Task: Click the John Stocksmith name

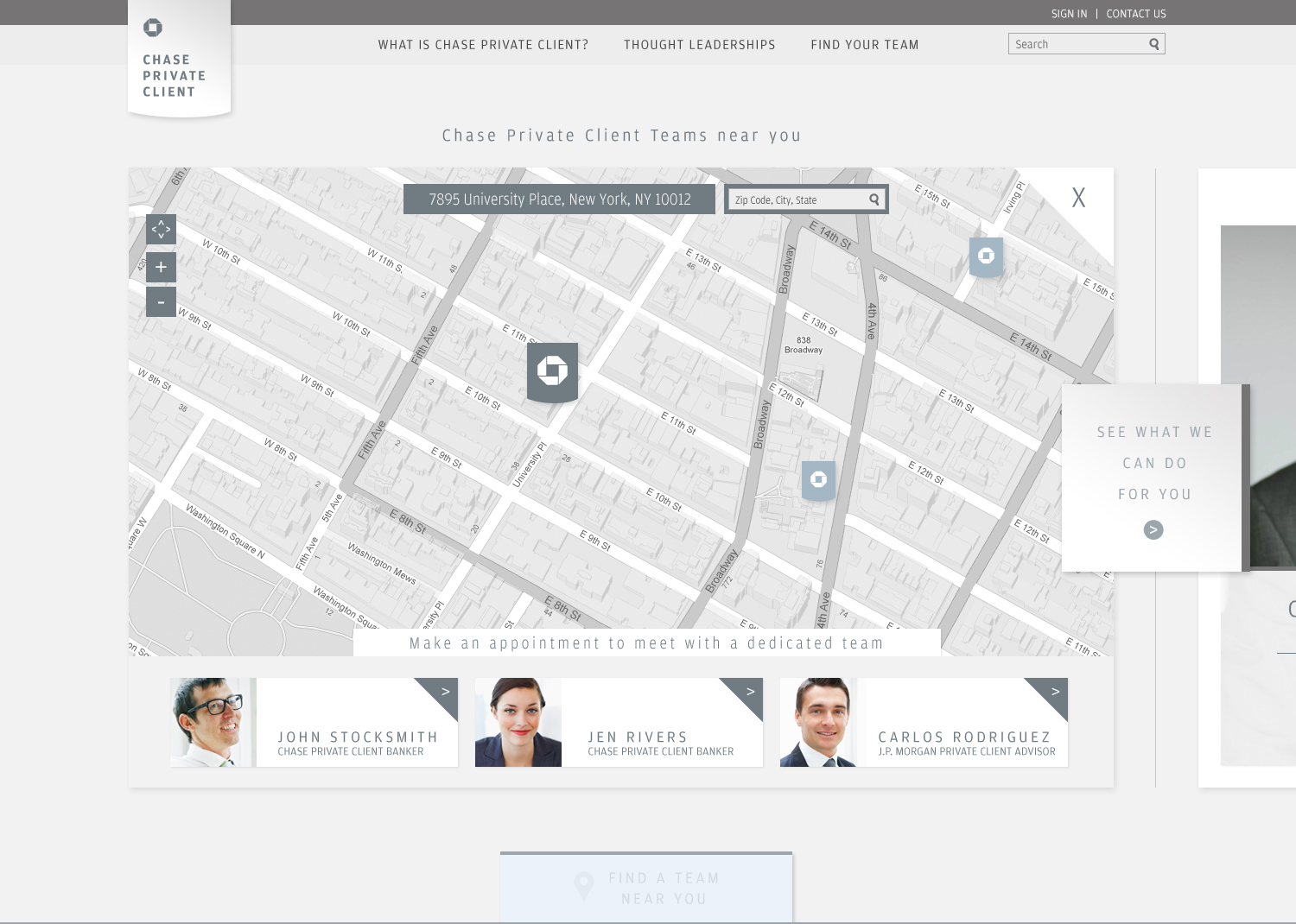Action: coord(358,737)
